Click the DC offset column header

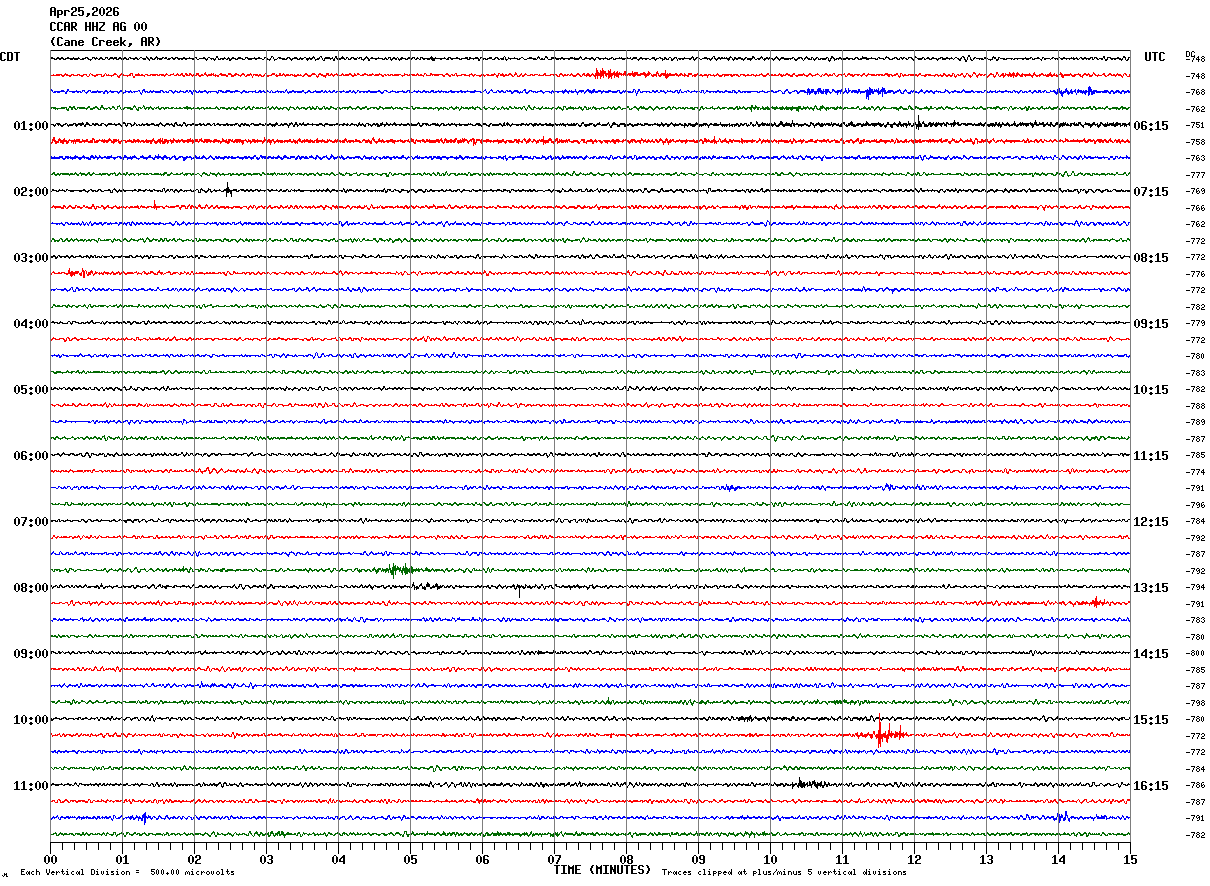coord(1190,54)
